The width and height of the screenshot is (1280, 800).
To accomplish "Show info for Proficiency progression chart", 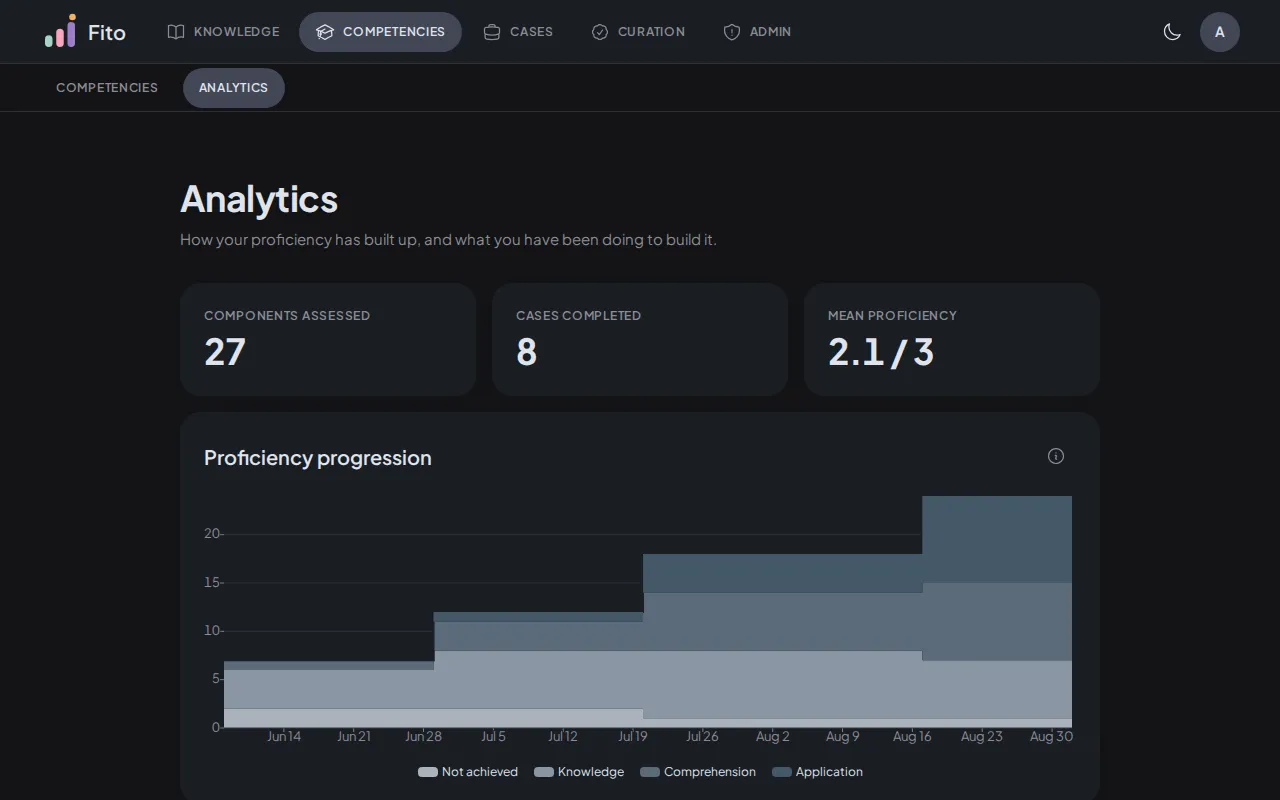I will [x=1056, y=456].
